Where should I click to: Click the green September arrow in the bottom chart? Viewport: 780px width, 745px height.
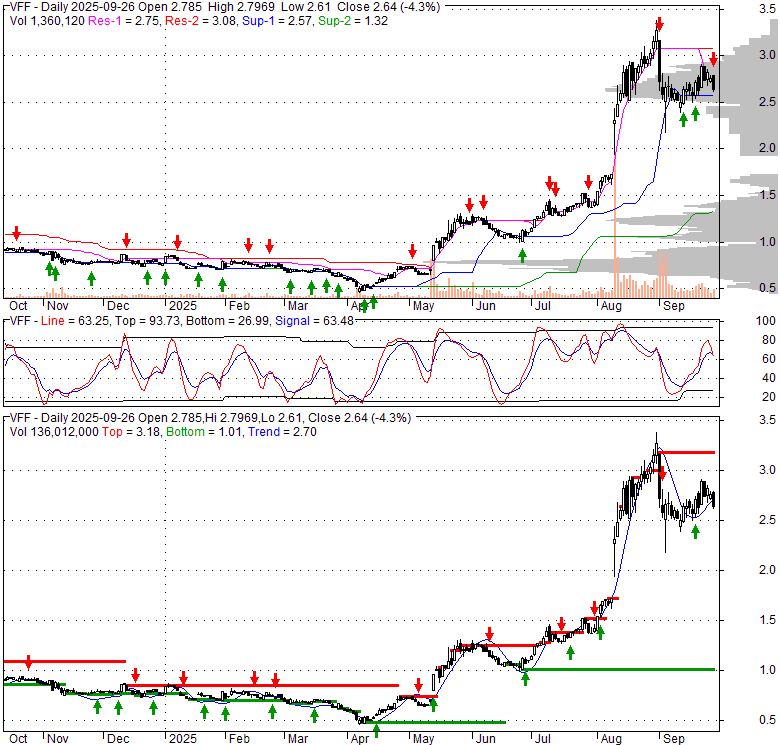pyautogui.click(x=695, y=532)
